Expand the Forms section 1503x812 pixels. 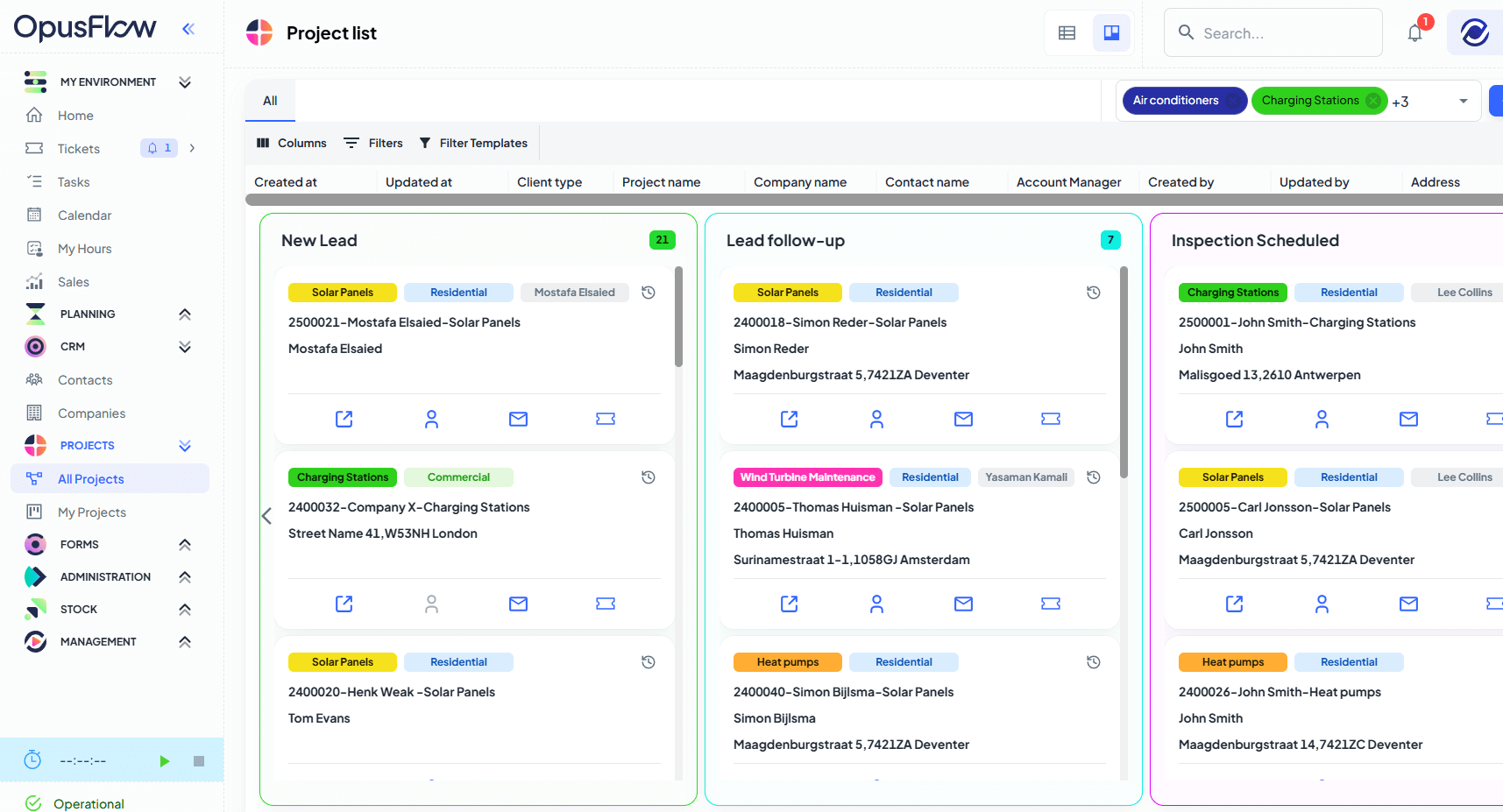pos(185,545)
